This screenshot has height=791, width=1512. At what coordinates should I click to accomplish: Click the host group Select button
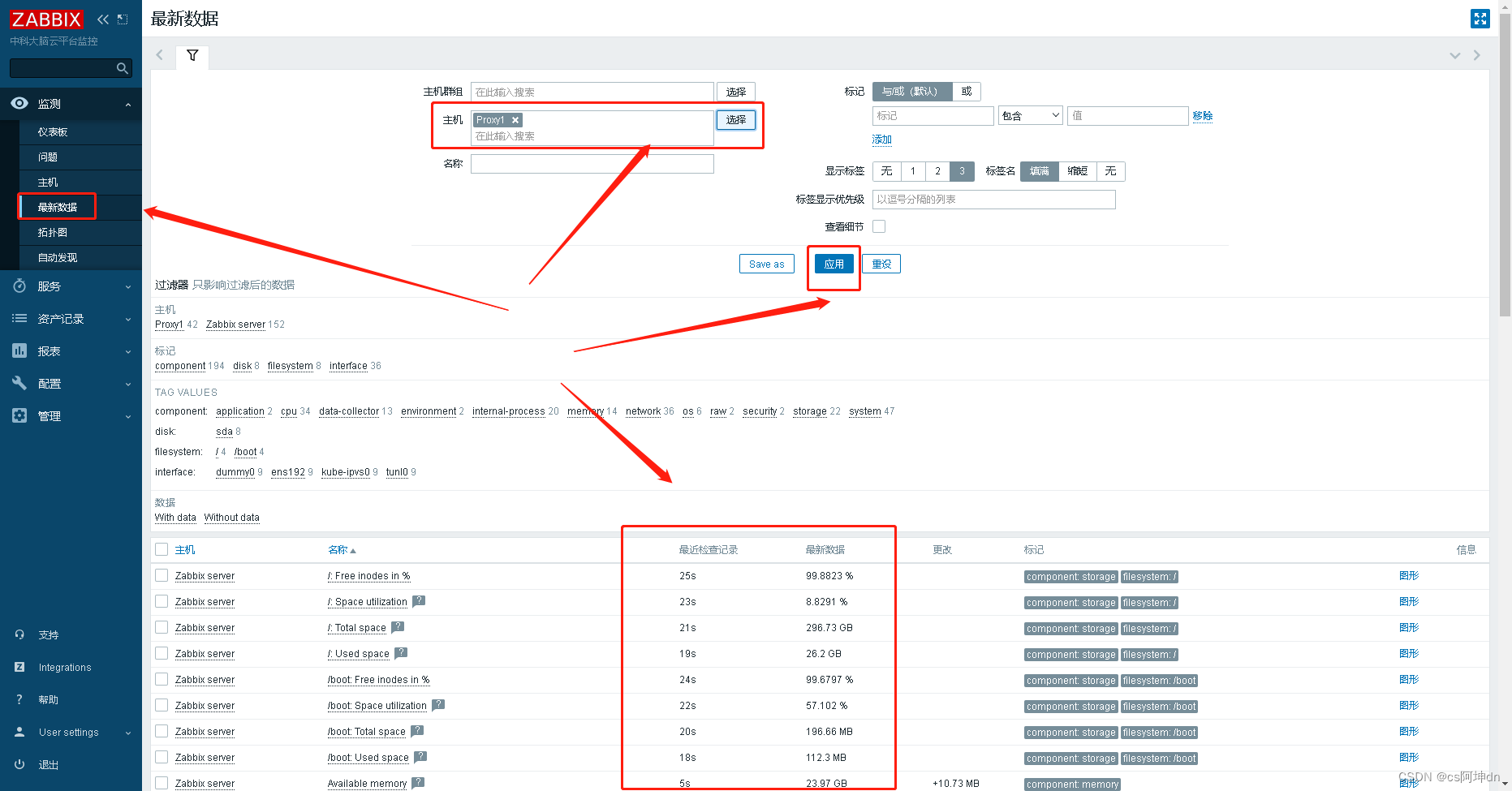pos(736,92)
